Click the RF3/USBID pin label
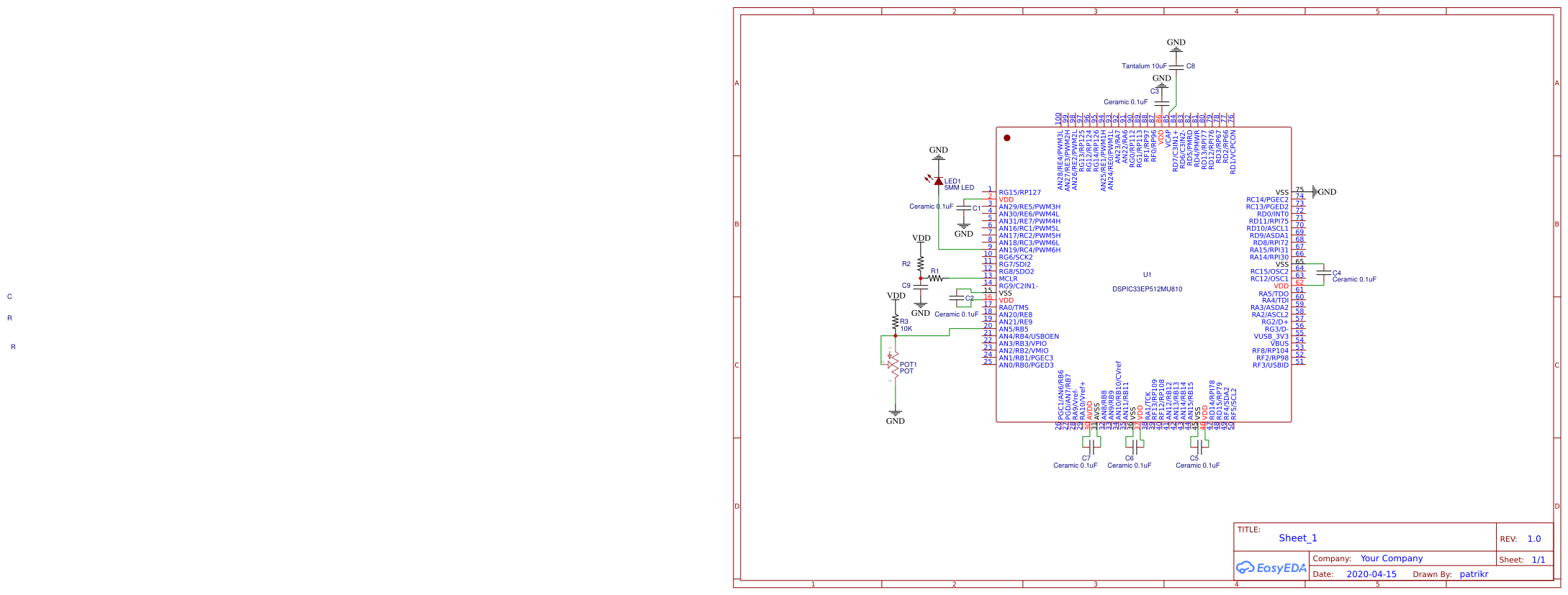 tap(1271, 365)
